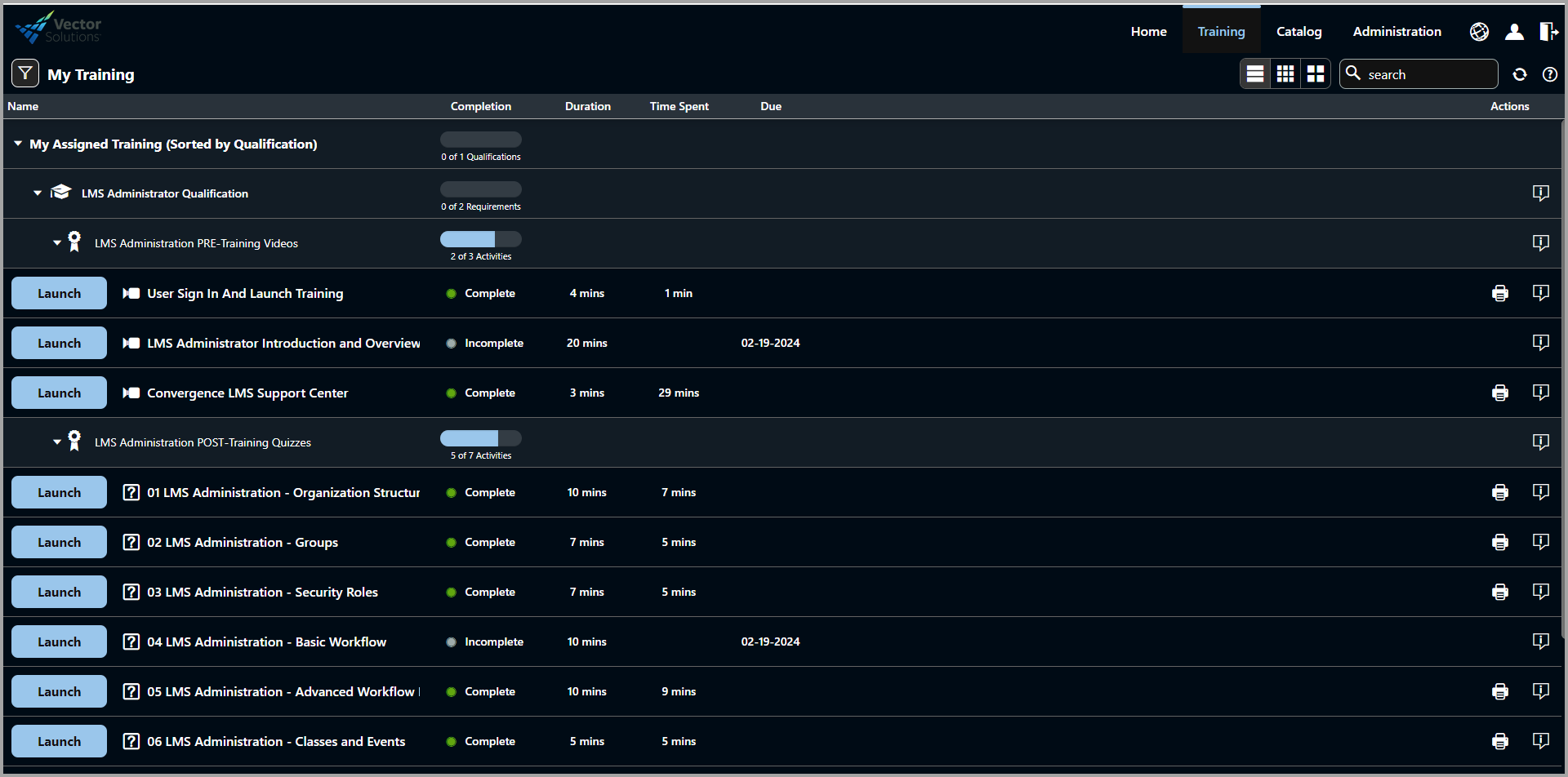1568x777 pixels.
Task: Launch LMS Administrator Introduction and Overview
Action: pyautogui.click(x=59, y=343)
